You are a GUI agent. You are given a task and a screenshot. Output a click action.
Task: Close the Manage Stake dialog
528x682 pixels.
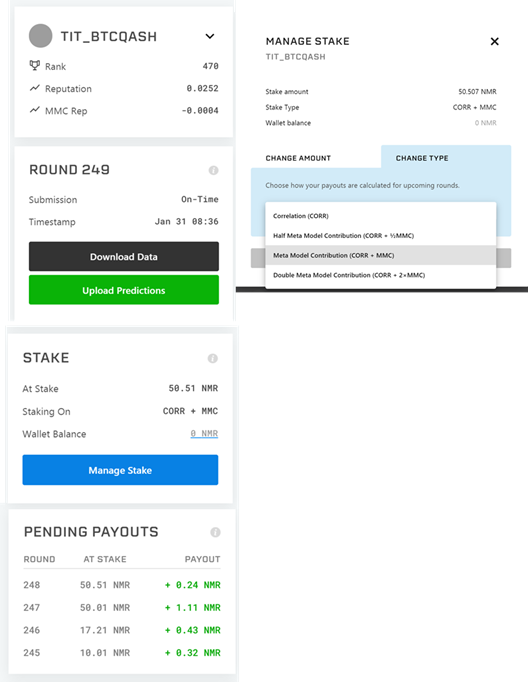pyautogui.click(x=495, y=41)
